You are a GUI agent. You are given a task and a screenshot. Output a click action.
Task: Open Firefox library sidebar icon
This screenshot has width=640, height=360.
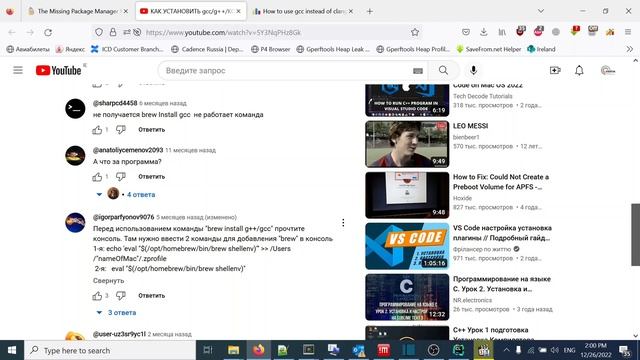502,32
